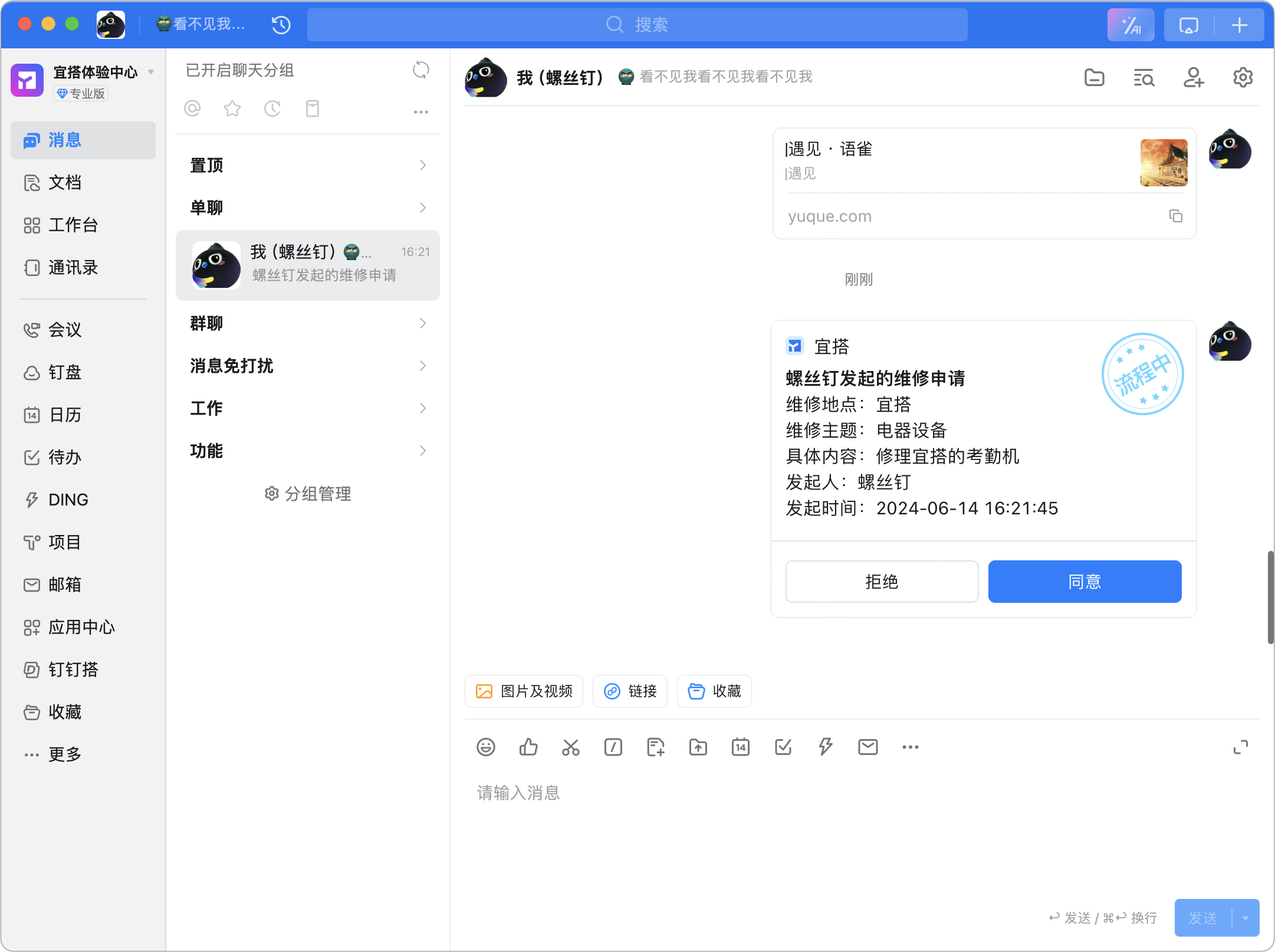Open the 宜搭体验中心 organization dropdown
This screenshot has height=952, width=1275.
pyautogui.click(x=151, y=72)
